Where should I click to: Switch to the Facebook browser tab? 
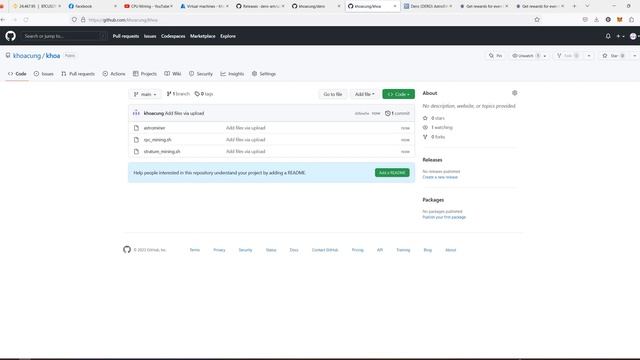(x=91, y=6)
